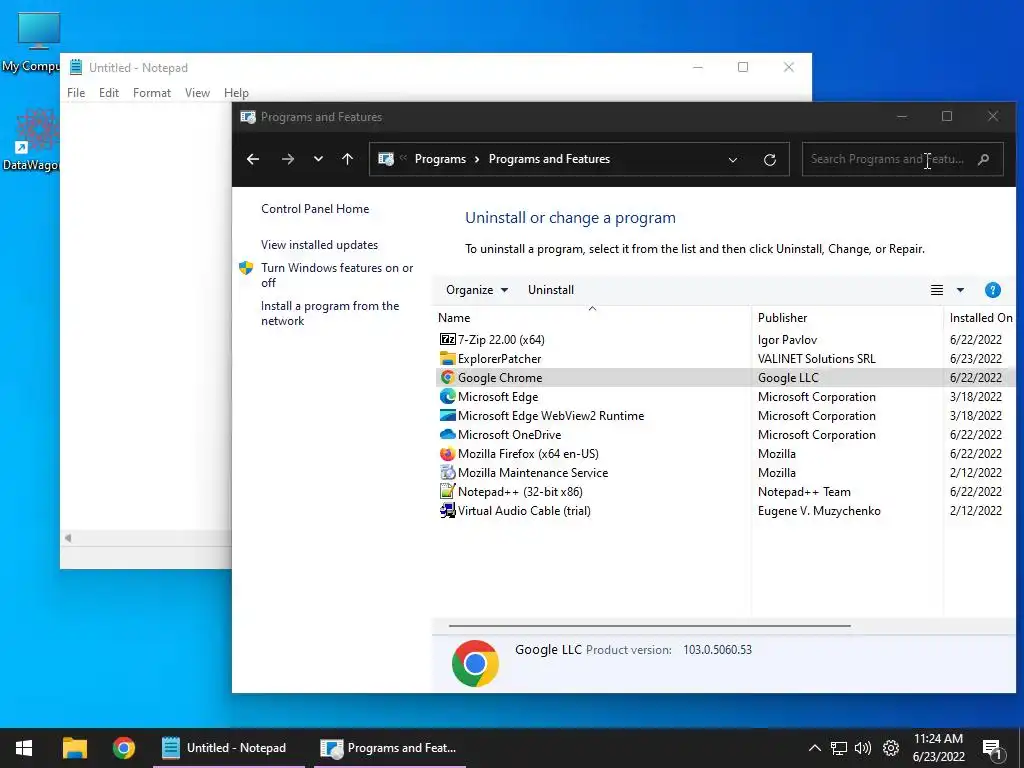Click the My Computer desktop icon
The image size is (1024, 768).
38,42
